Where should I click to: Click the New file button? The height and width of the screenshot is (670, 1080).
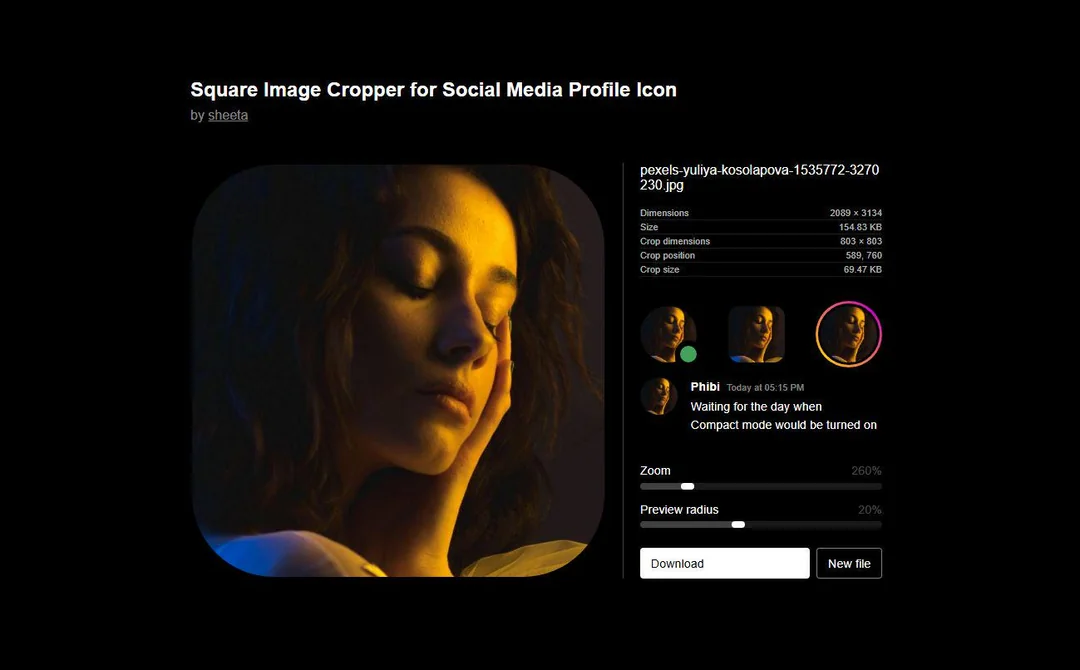[849, 563]
